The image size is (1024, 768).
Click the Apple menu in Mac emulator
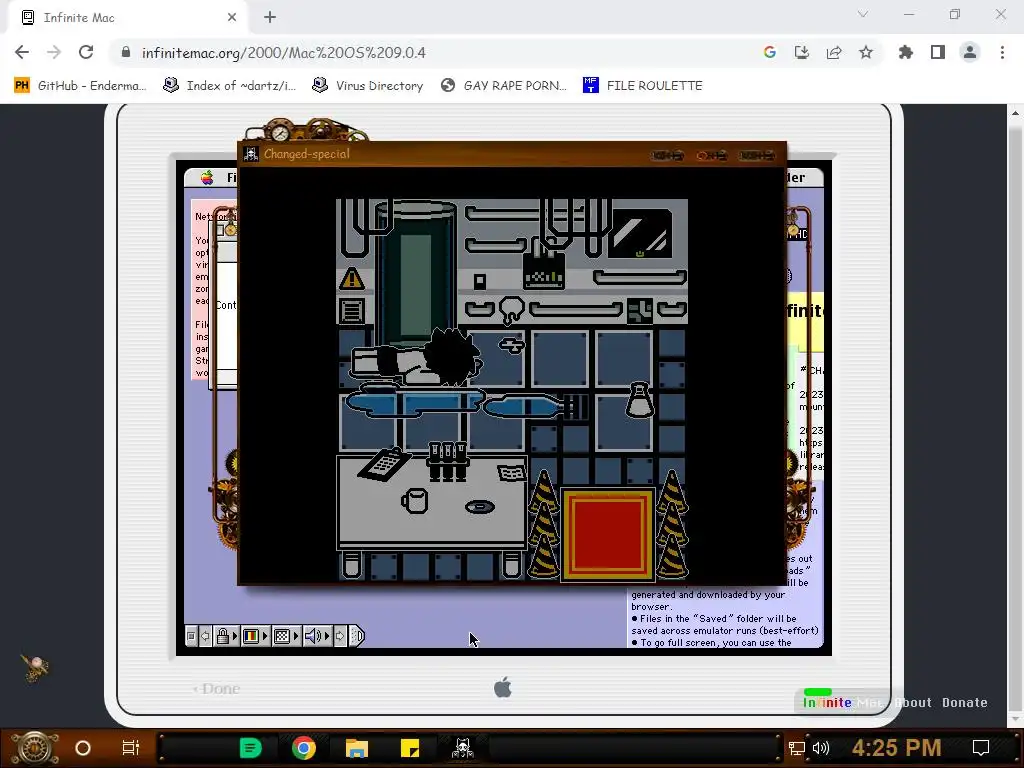tap(207, 177)
